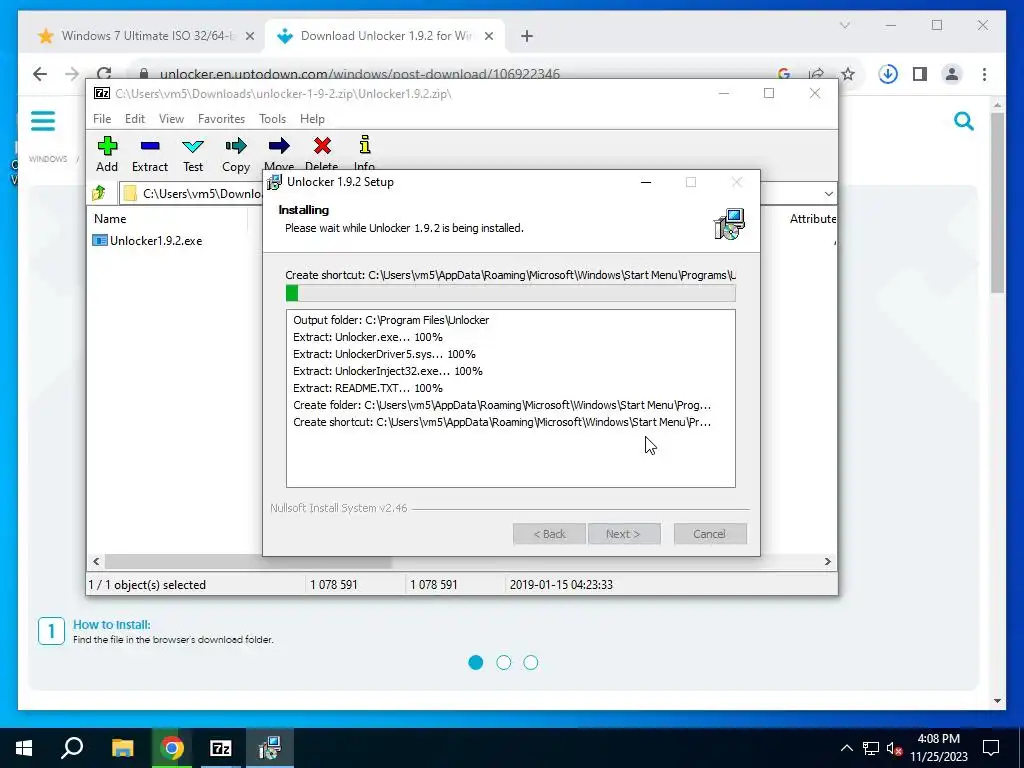Show hidden system tray icons
Image resolution: width=1024 pixels, height=768 pixels.
[x=846, y=748]
